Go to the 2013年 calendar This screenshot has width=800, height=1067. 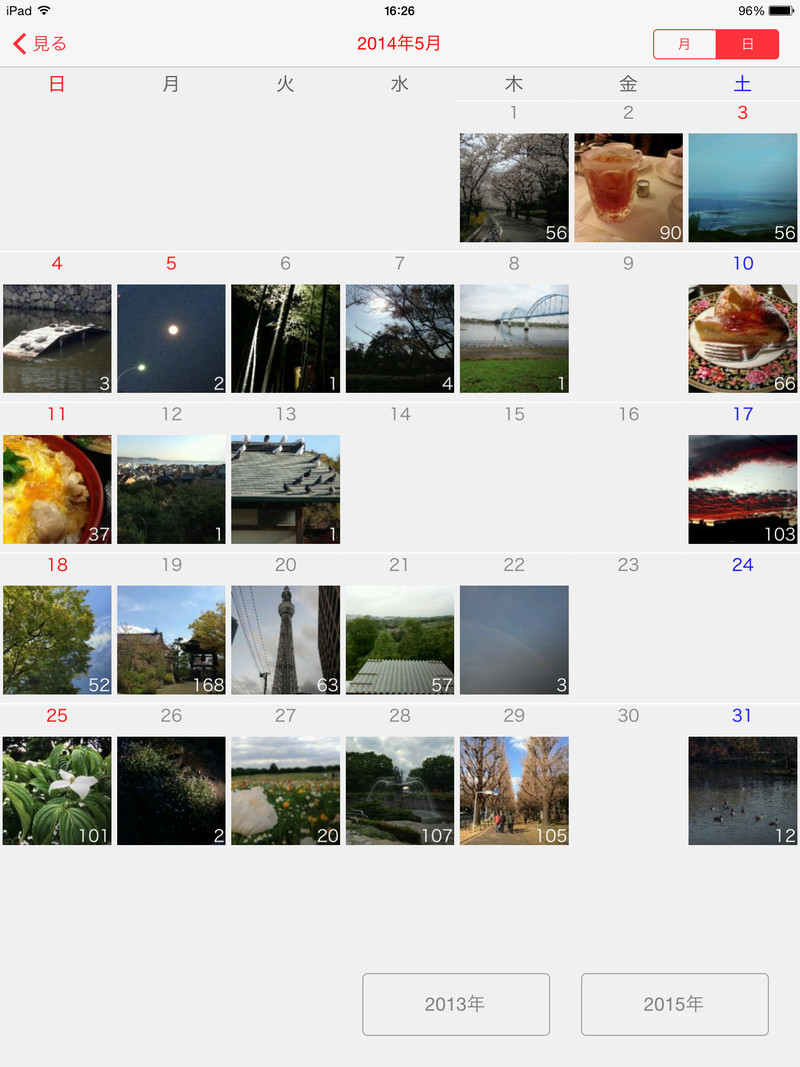(456, 1004)
